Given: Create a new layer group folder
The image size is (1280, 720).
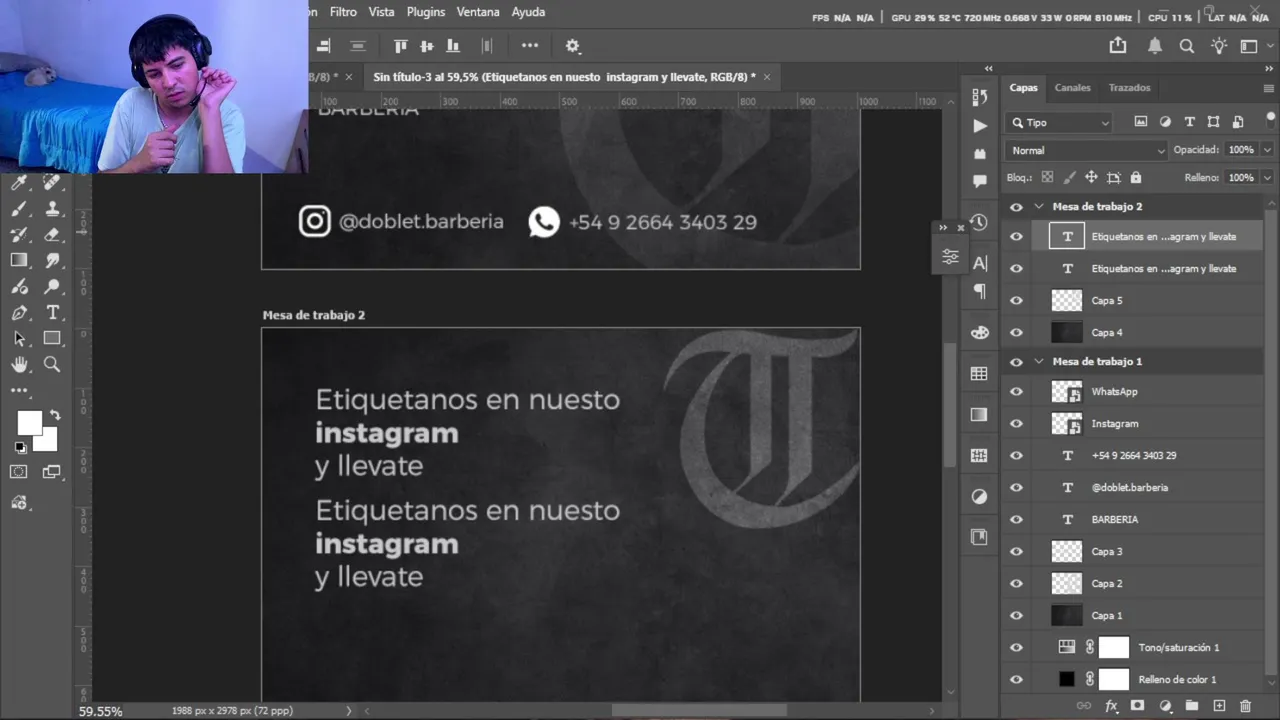Looking at the screenshot, I should tap(1192, 706).
